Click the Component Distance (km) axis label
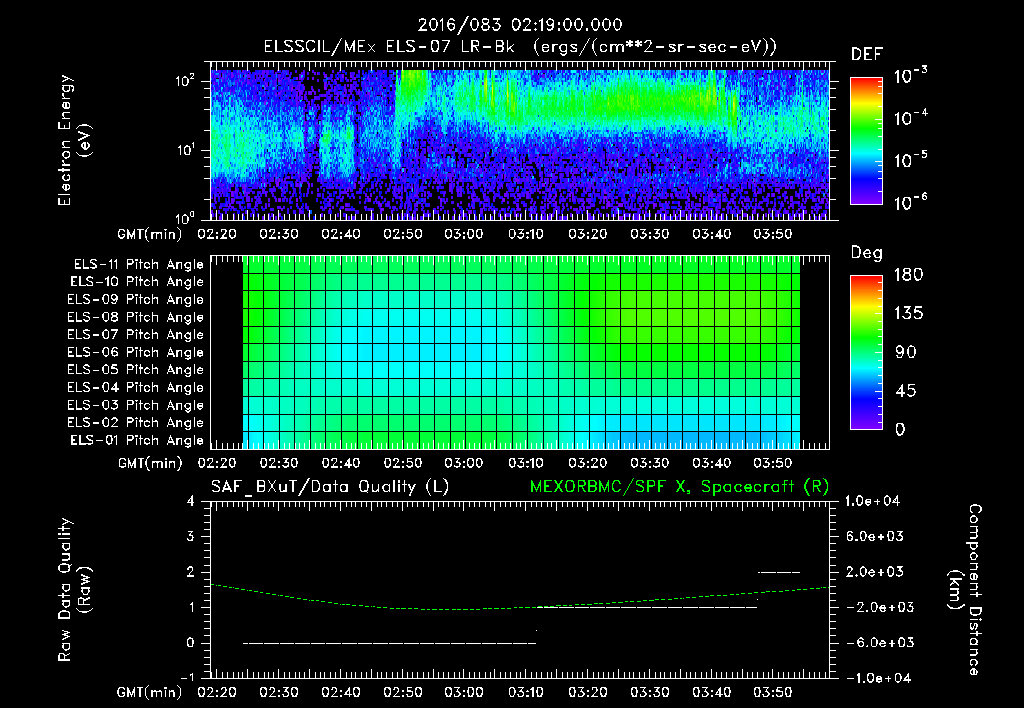The image size is (1024, 708). click(x=965, y=590)
